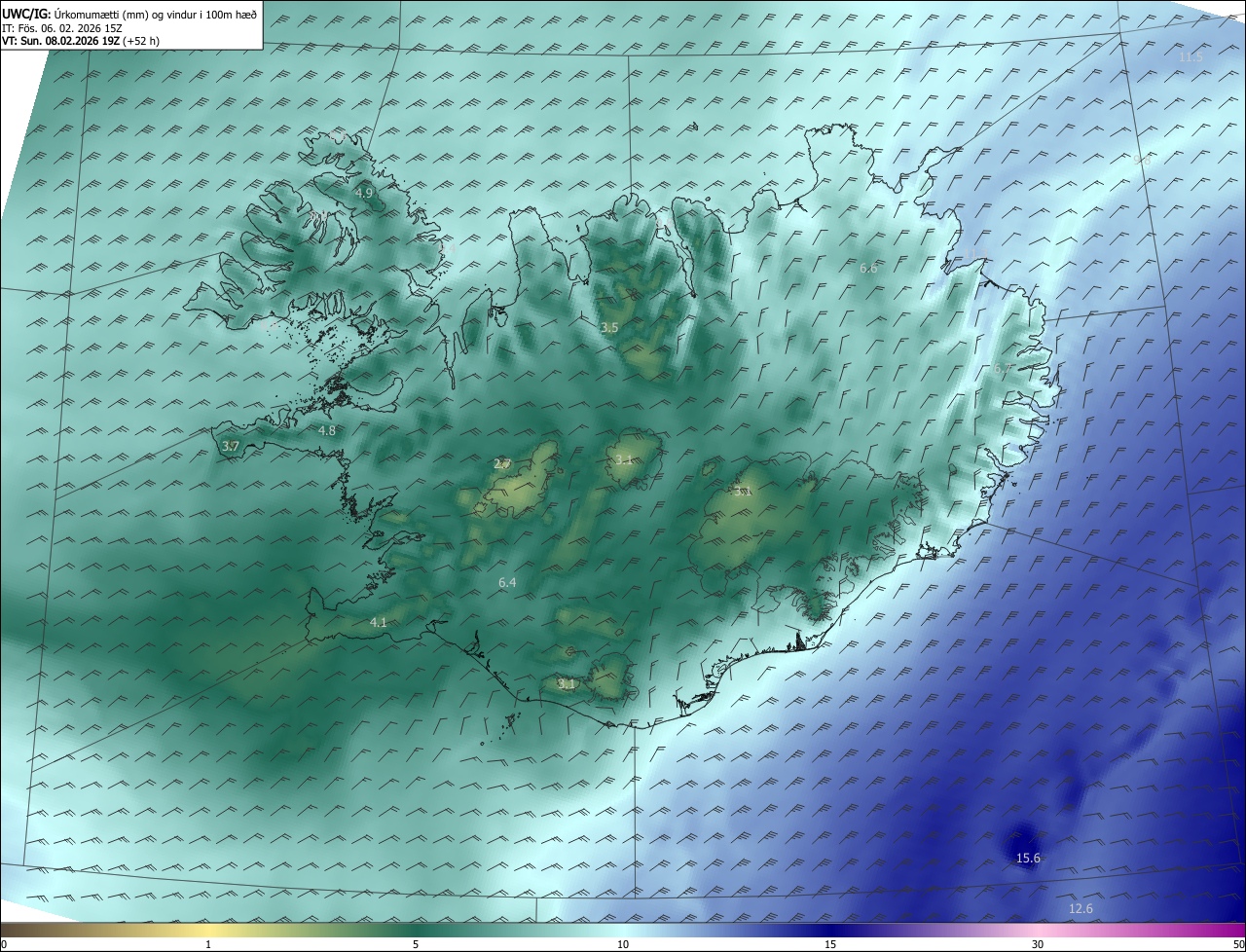Viewport: 1246px width, 952px height.
Task: Click the 3.7 value on the map
Action: (230, 446)
